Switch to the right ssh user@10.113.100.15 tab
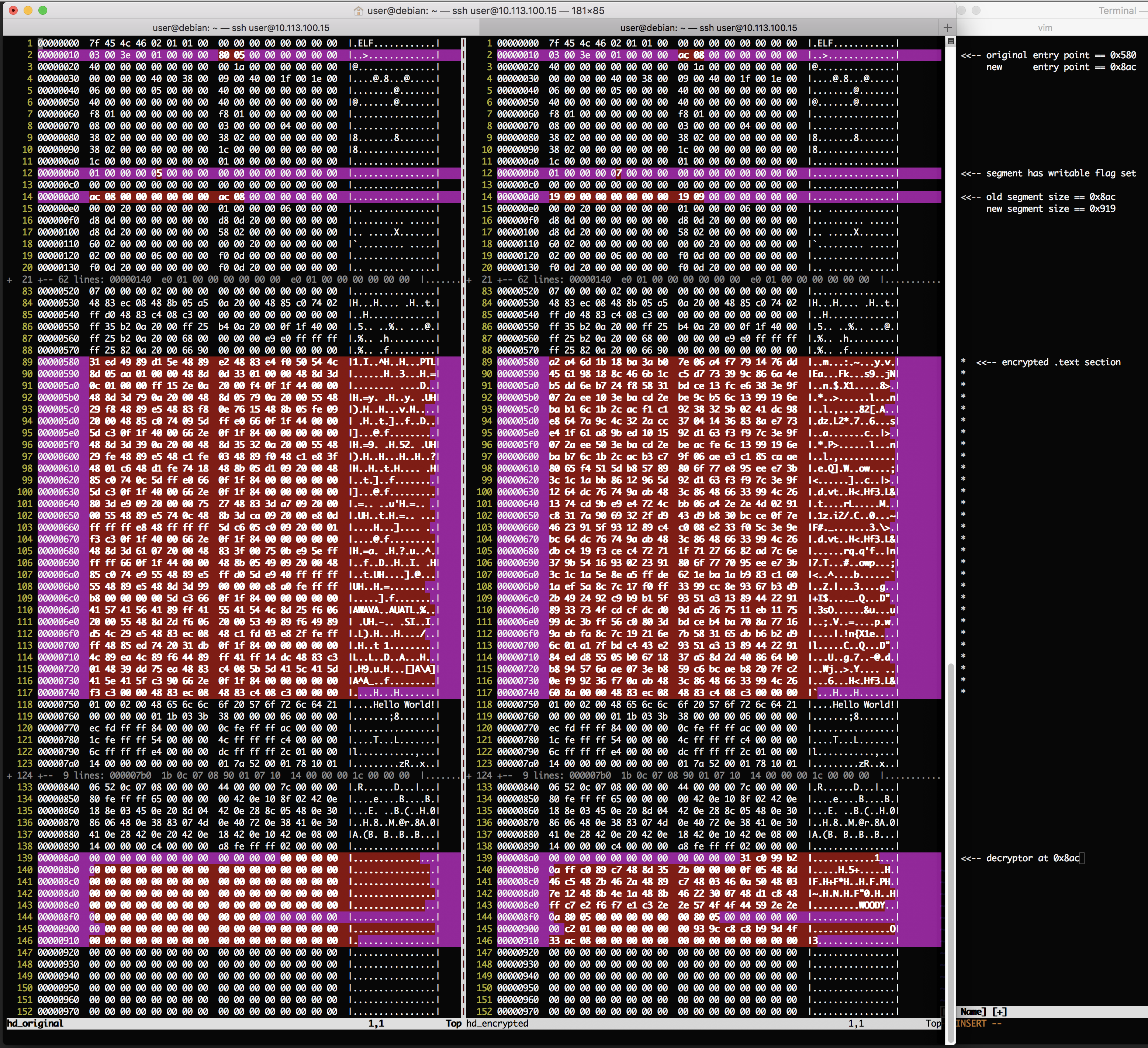The image size is (1148, 1048). [708, 27]
